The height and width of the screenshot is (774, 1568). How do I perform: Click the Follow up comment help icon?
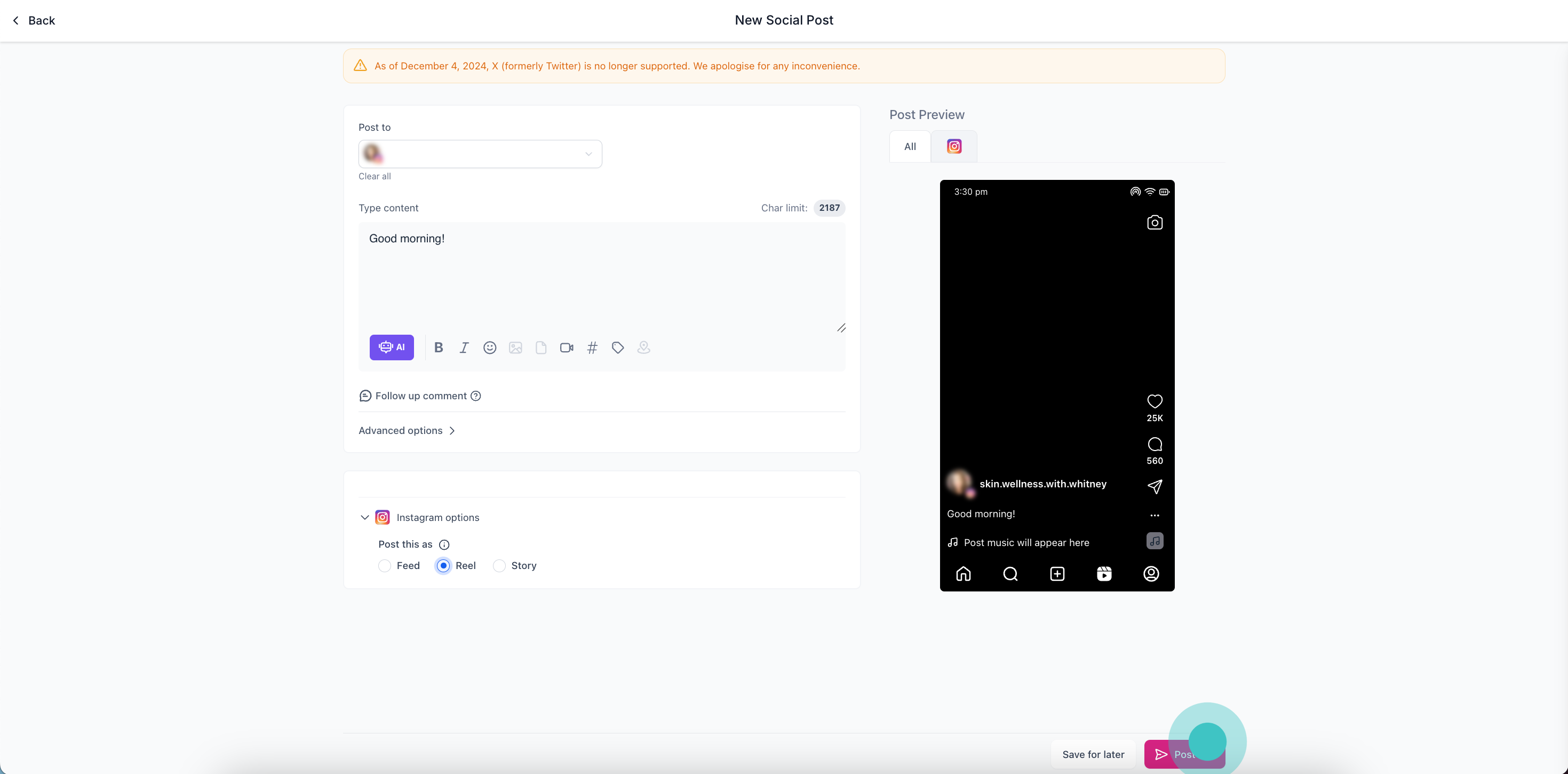476,396
